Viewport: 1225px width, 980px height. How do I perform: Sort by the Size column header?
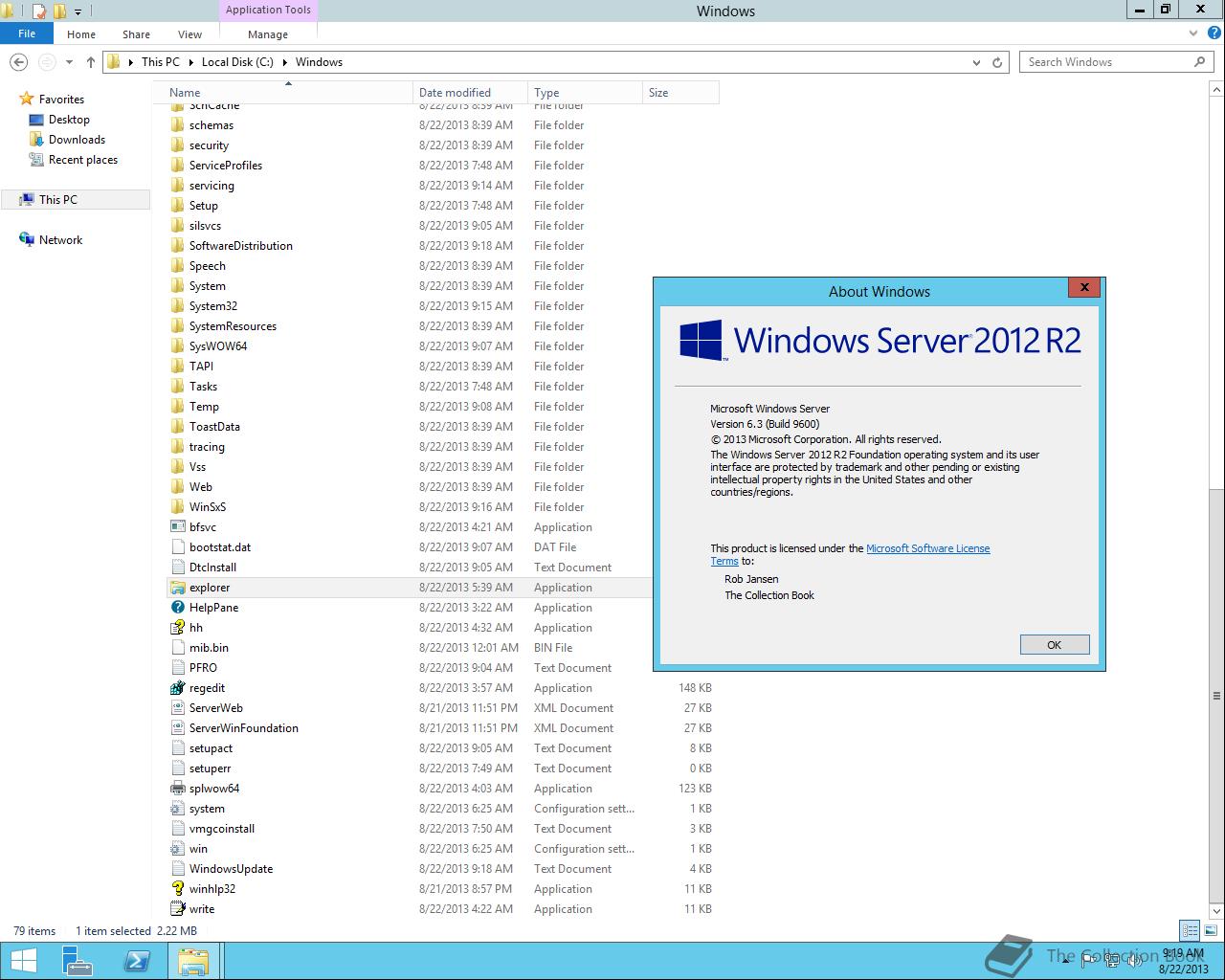(680, 93)
